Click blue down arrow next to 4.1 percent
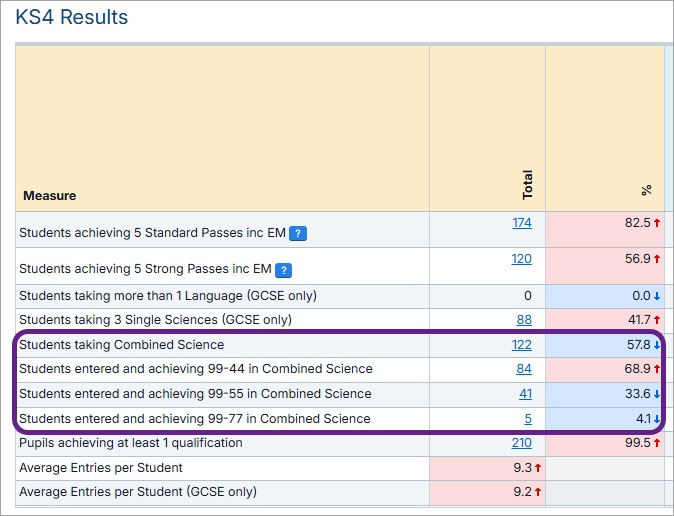Viewport: 674px width, 516px height. tap(657, 419)
